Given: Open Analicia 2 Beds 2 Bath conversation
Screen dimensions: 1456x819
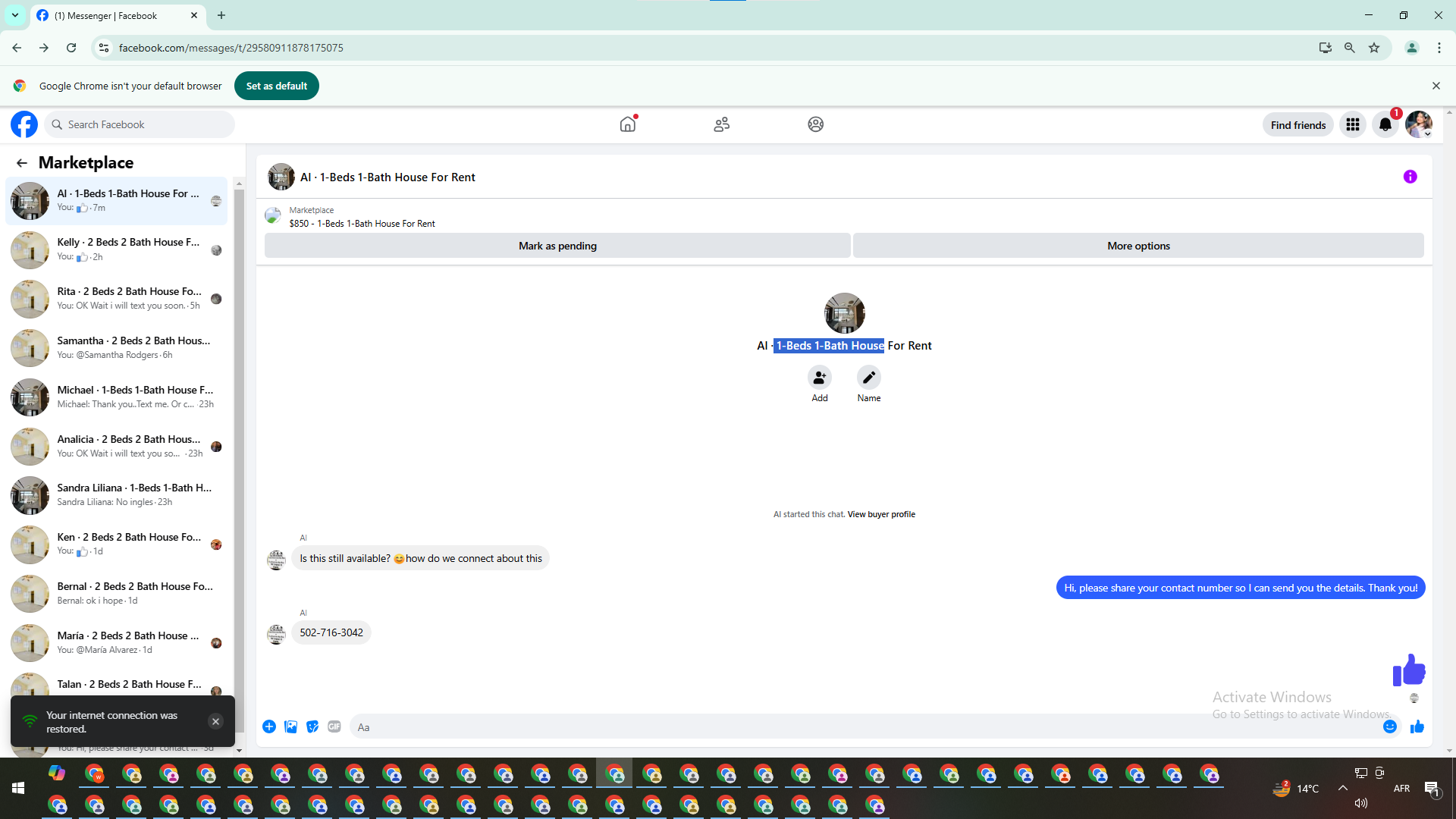Looking at the screenshot, I should [116, 447].
